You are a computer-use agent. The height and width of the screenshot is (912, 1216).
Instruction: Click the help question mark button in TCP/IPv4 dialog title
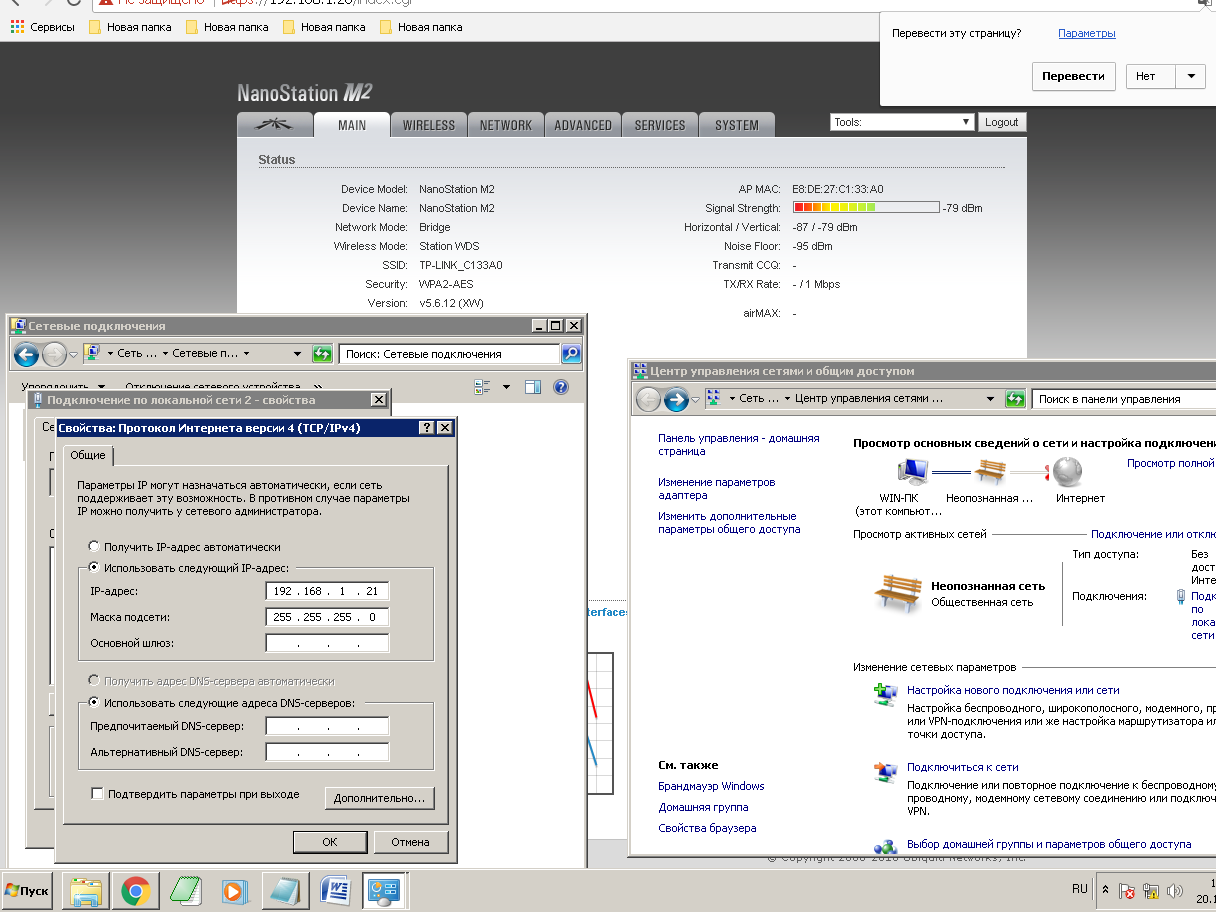click(x=427, y=427)
